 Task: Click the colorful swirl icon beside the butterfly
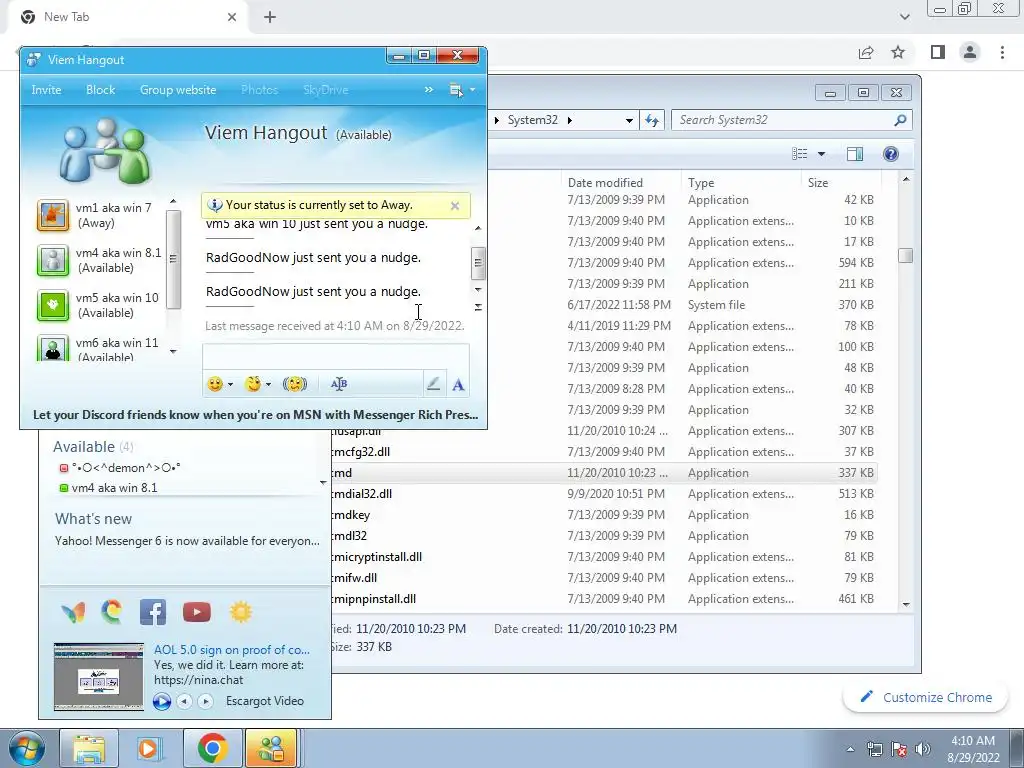coord(112,612)
